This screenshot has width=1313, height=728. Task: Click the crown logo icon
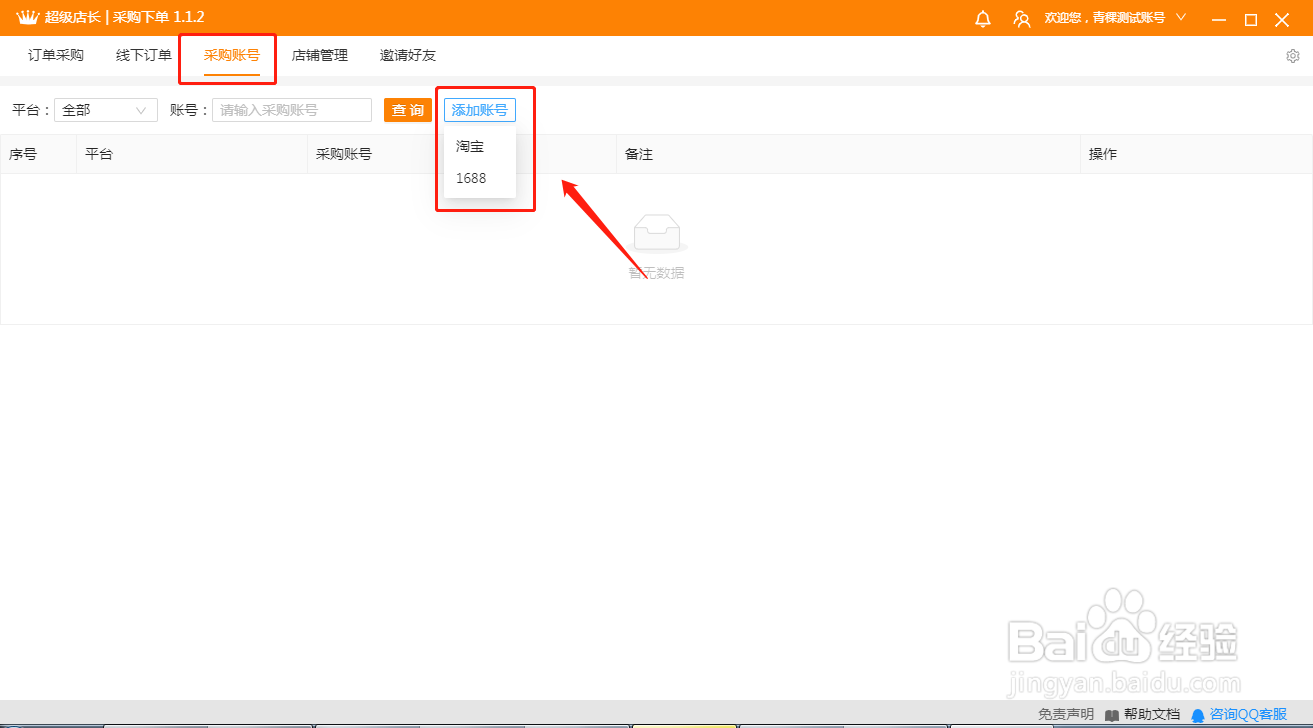tap(27, 18)
